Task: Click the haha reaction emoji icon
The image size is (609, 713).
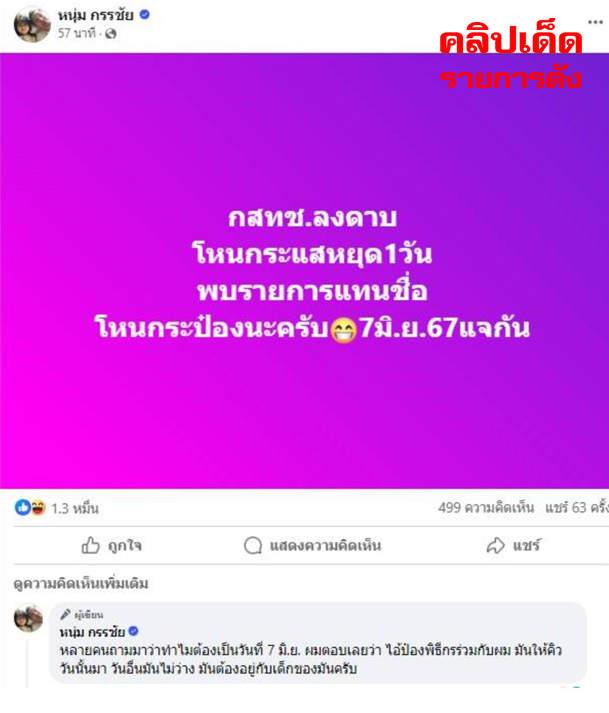Action: coord(38,507)
